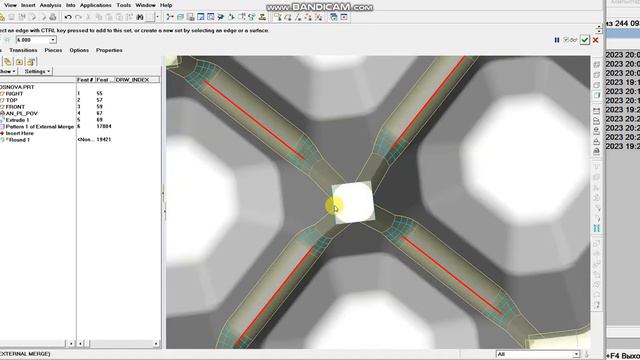Open the View menu
Screen dimensions: 640x360
pyautogui.click(x=10, y=5)
